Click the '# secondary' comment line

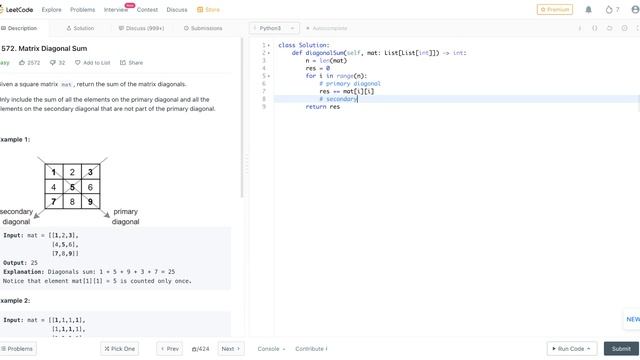click(338, 99)
